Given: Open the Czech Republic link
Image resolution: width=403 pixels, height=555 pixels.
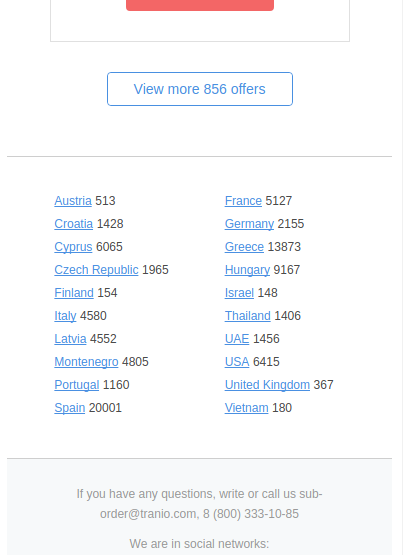Looking at the screenshot, I should 96,270.
